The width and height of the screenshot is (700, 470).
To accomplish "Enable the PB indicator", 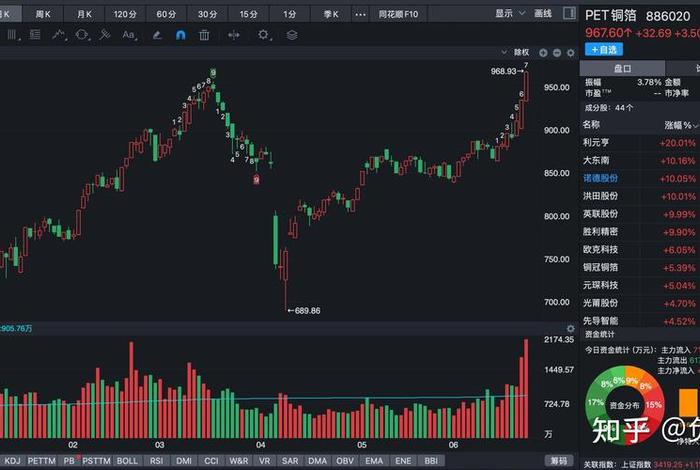I will [x=69, y=461].
